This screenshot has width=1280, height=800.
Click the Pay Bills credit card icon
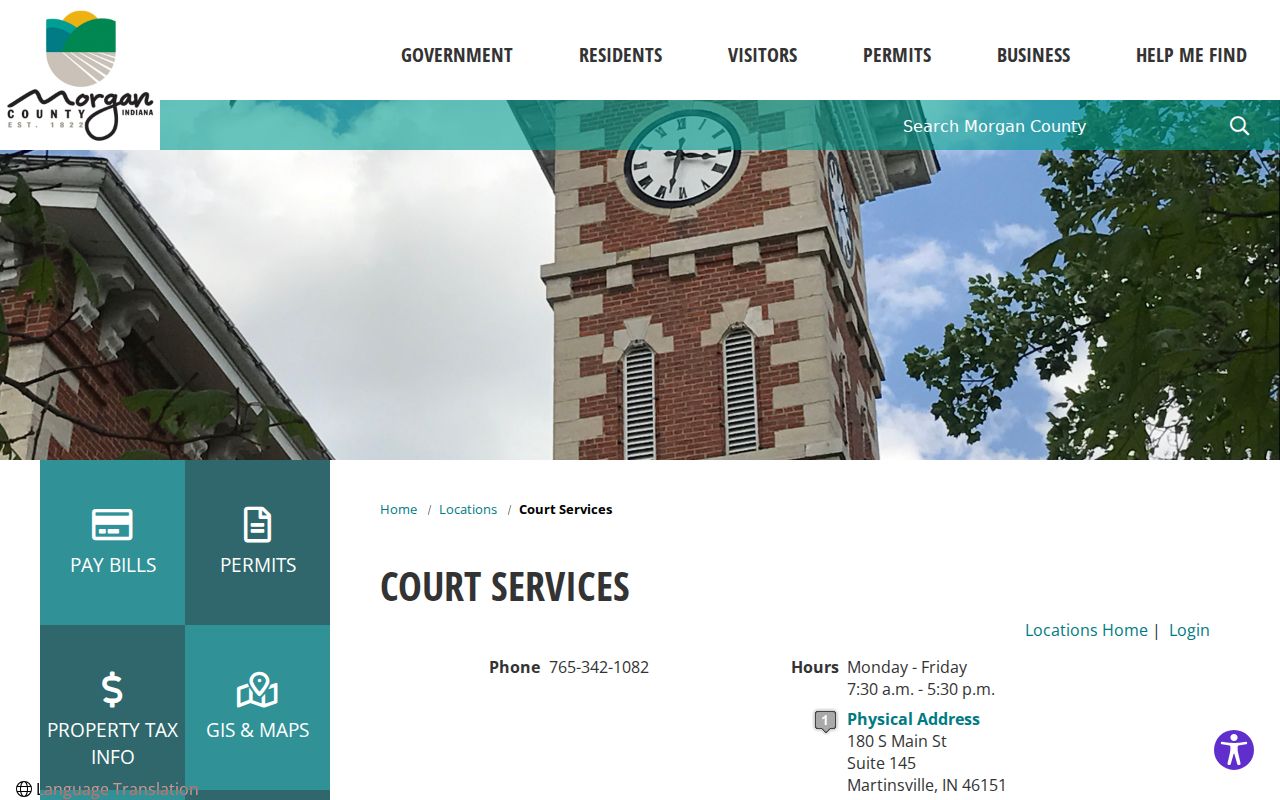click(112, 524)
